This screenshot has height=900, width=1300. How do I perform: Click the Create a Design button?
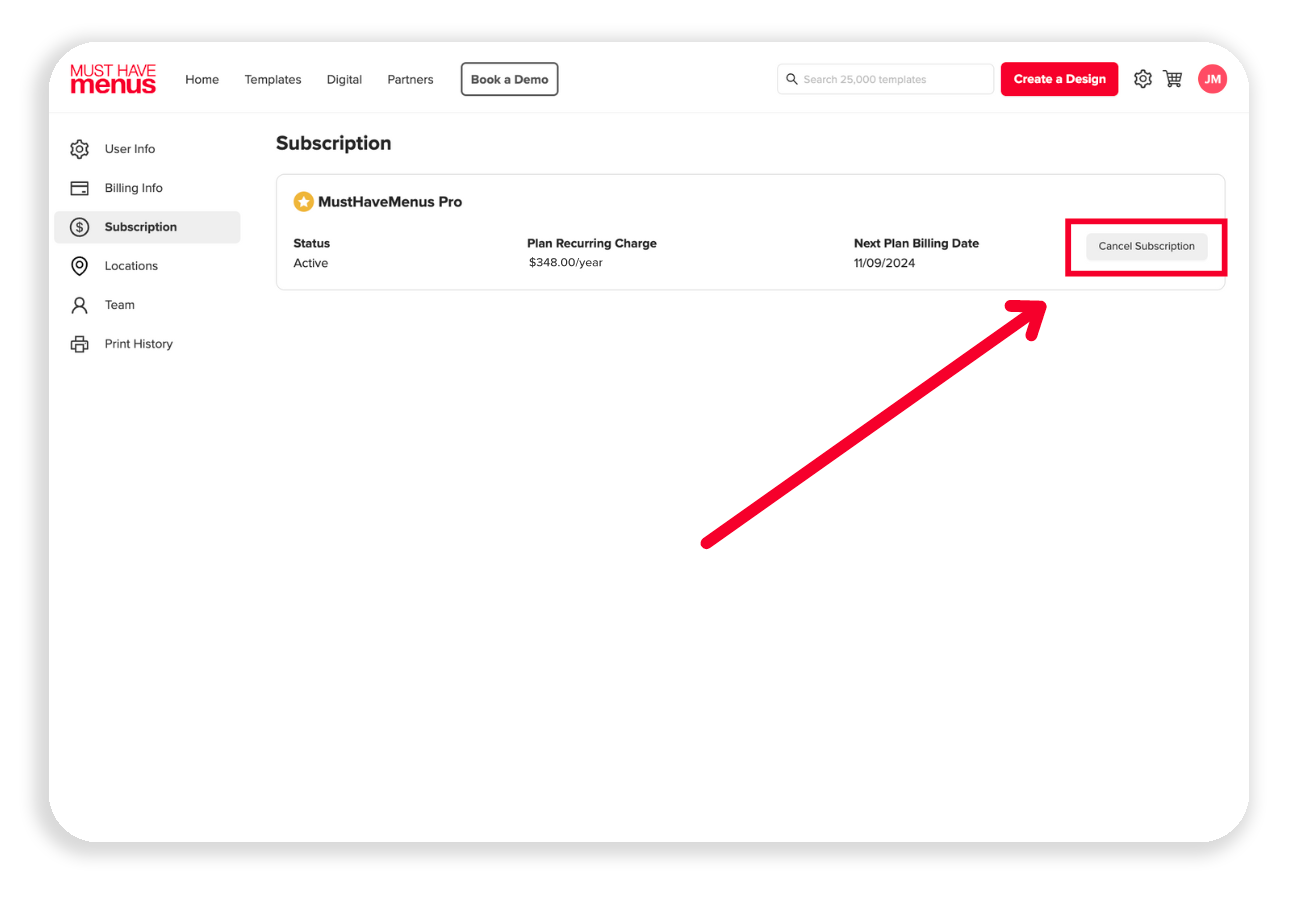[x=1059, y=79]
